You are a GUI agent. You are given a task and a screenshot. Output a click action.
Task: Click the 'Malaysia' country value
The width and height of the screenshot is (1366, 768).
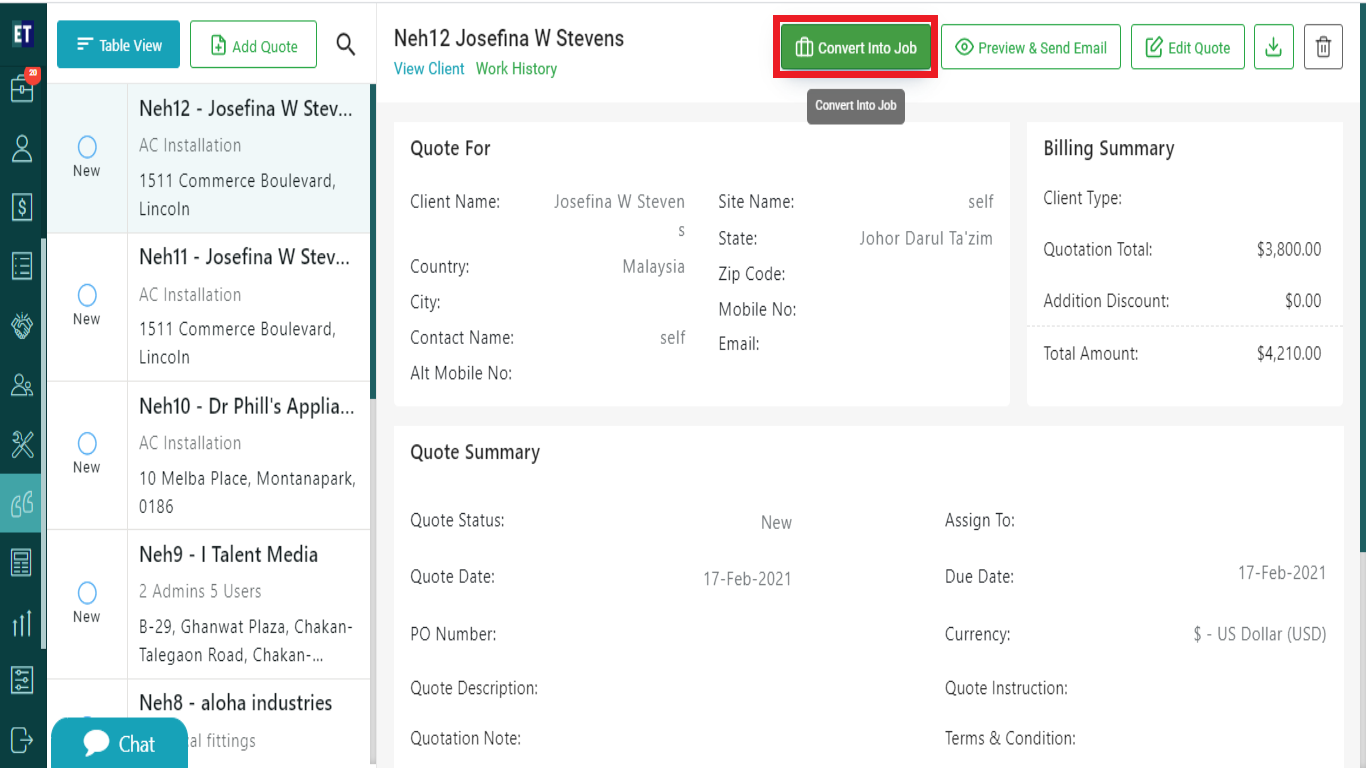[654, 267]
